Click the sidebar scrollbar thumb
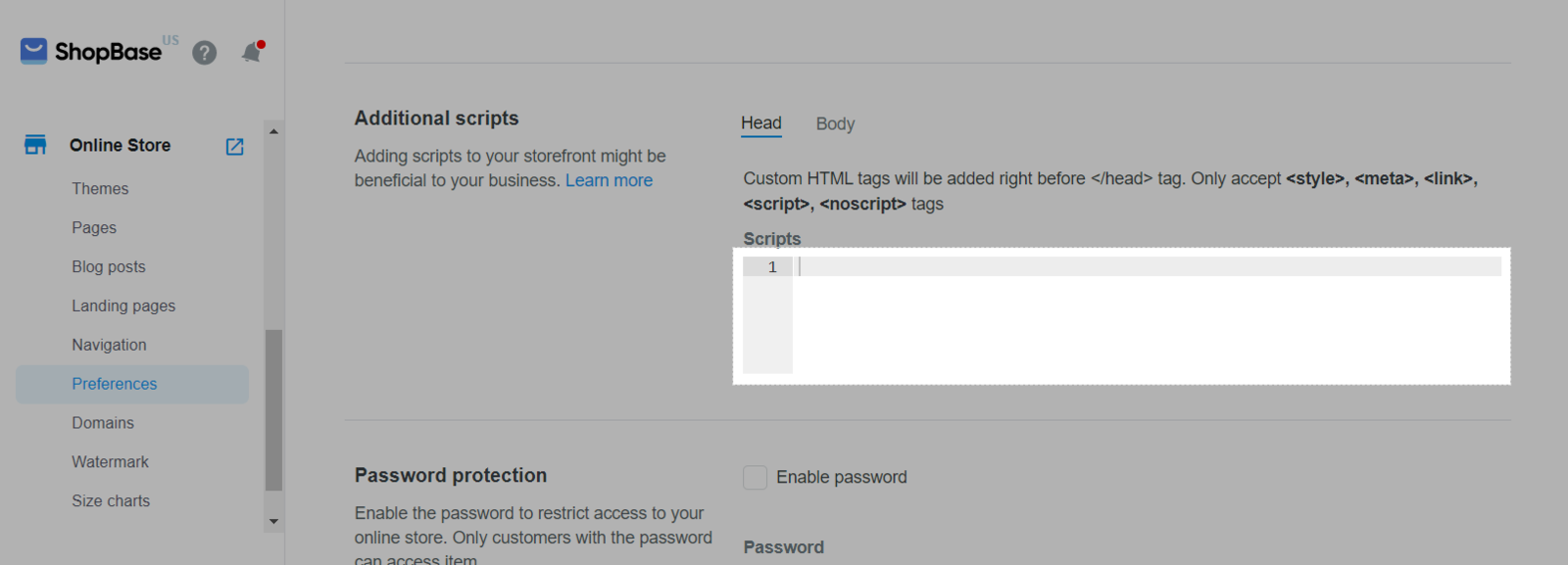The height and width of the screenshot is (565, 1568). (273, 409)
